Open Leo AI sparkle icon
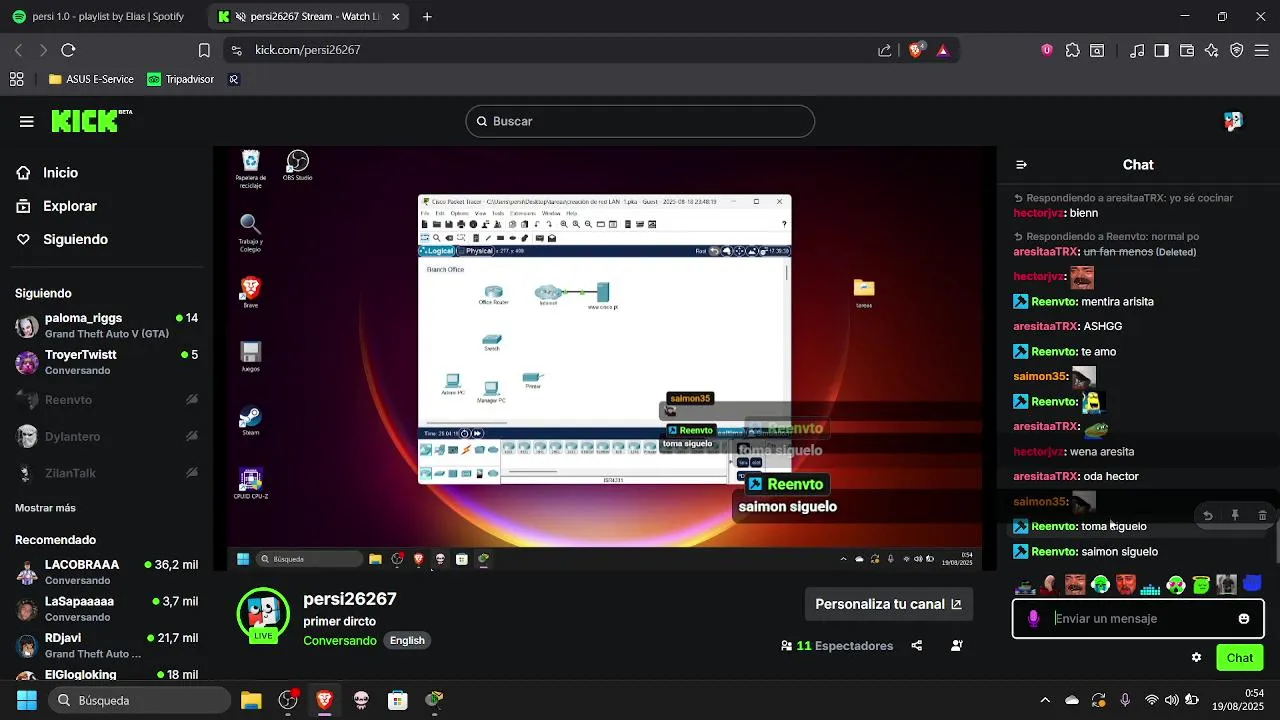 tap(1212, 50)
